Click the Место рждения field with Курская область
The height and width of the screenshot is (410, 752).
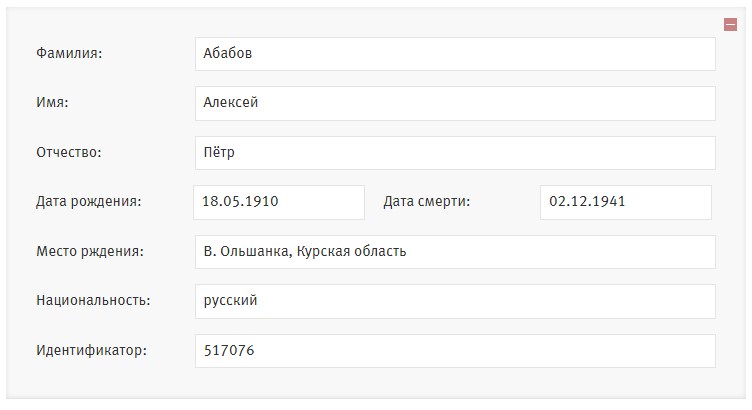point(455,252)
